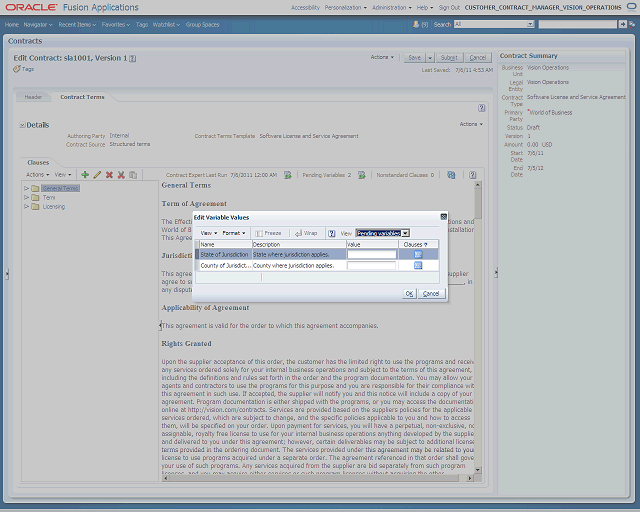Open the Clauses Actions menu
The width and height of the screenshot is (640, 512).
pyautogui.click(x=38, y=175)
